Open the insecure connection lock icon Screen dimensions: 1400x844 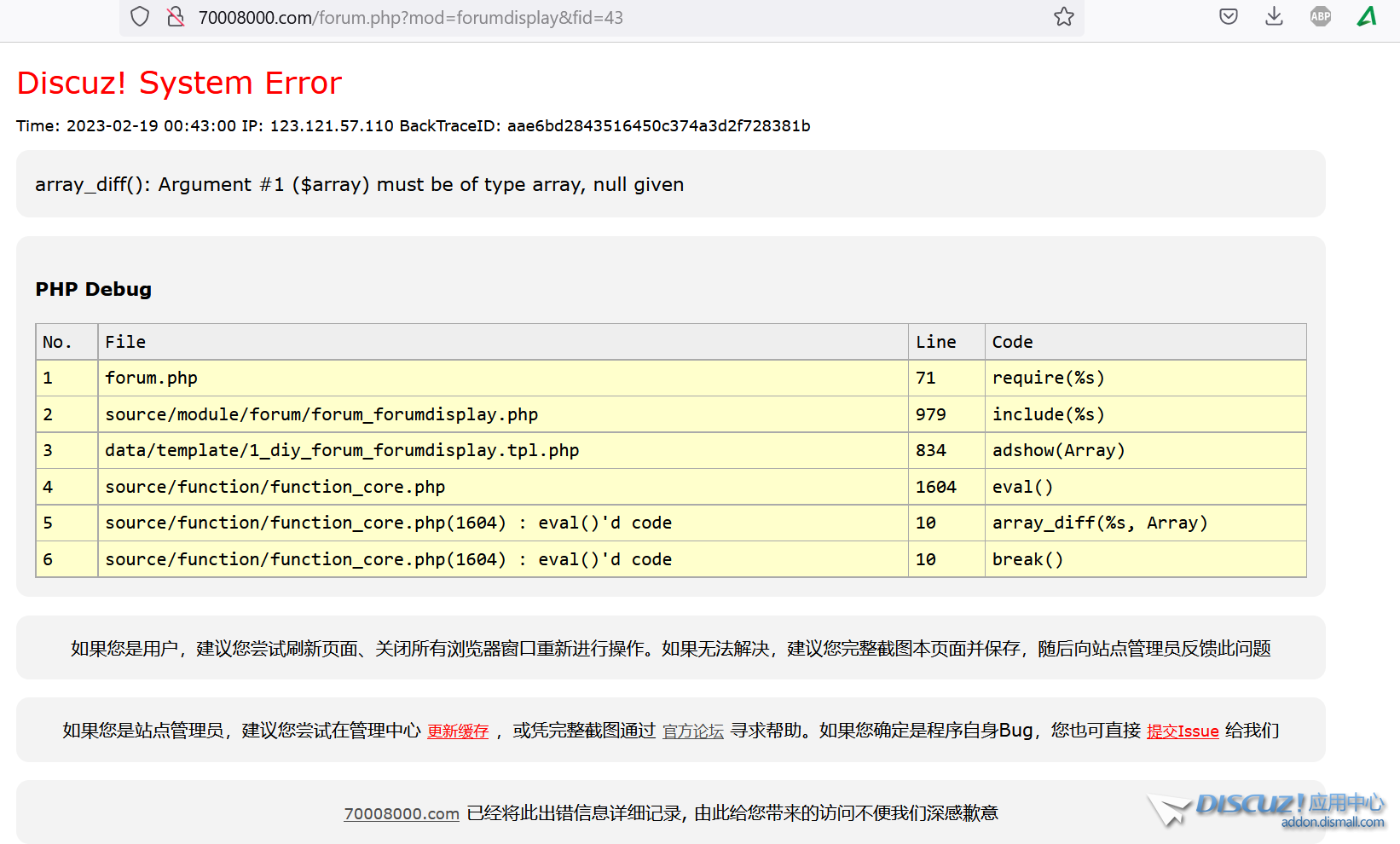pyautogui.click(x=176, y=17)
